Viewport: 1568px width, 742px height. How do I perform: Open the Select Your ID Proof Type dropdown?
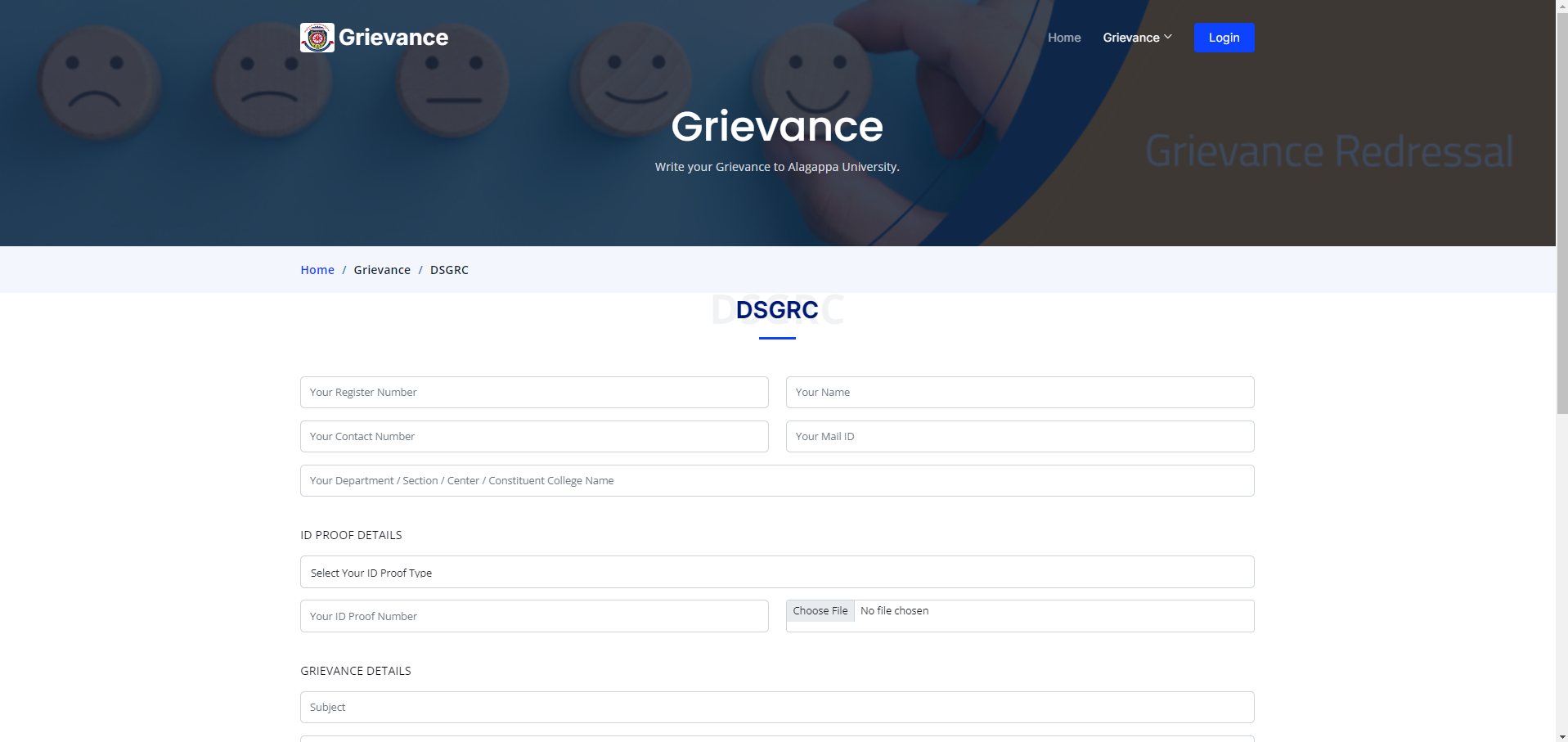[777, 572]
